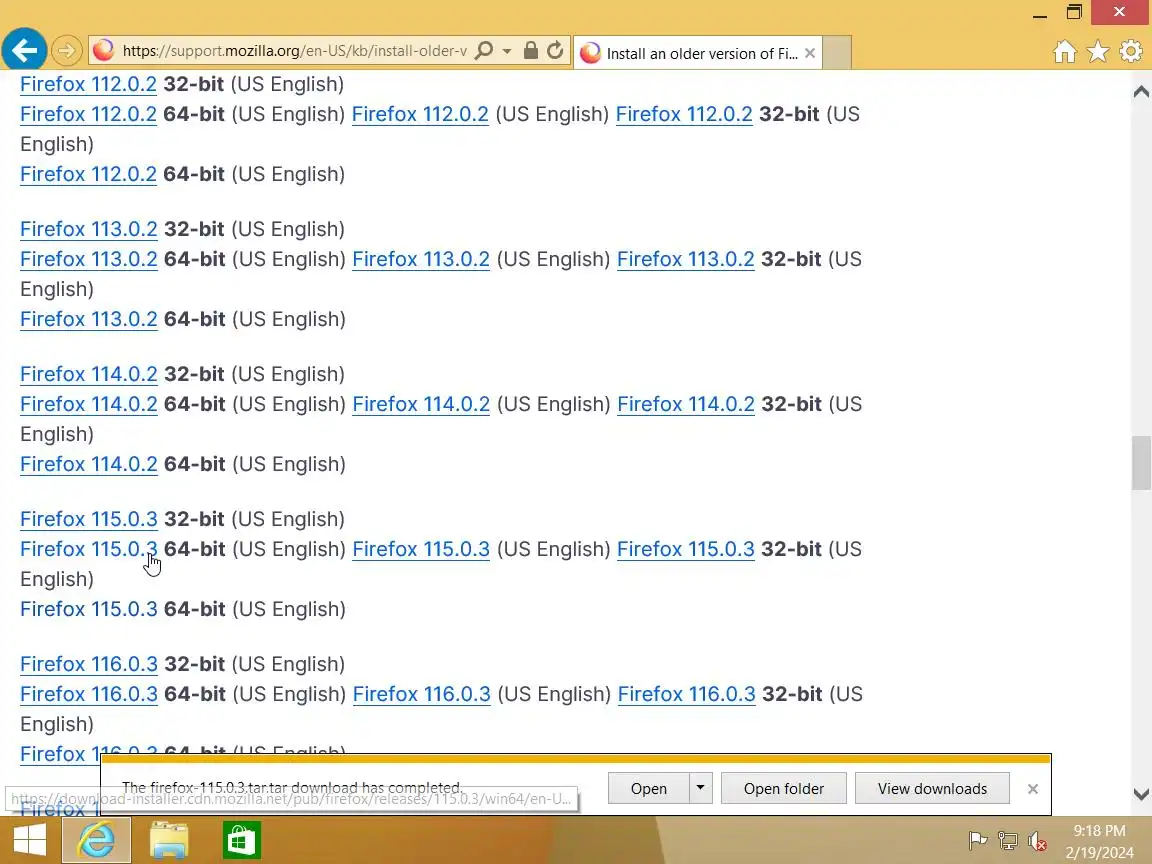Open the 112.0.2 link with no bit label
This screenshot has width=1152, height=864.
(x=420, y=115)
